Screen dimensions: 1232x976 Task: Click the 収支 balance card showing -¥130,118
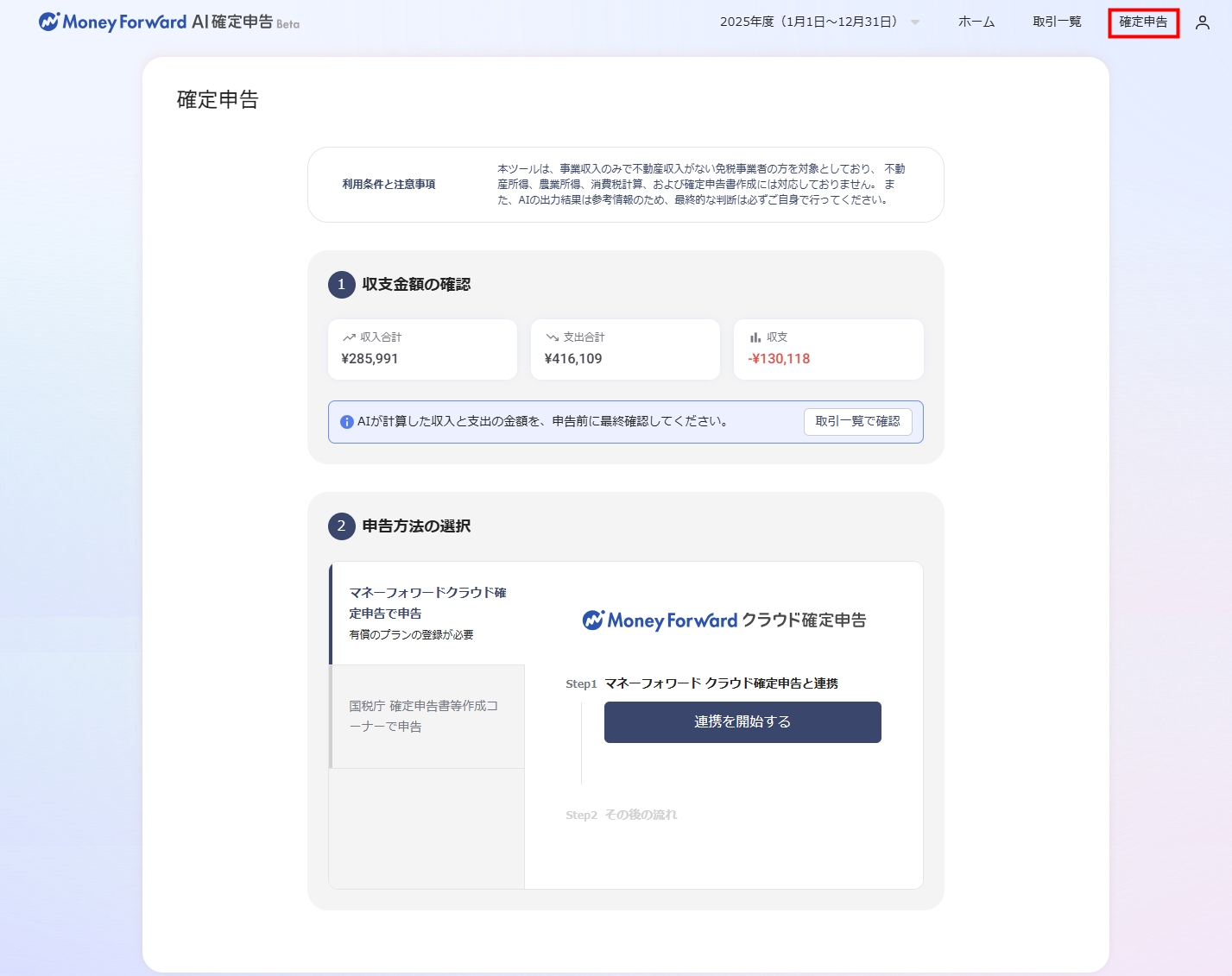(x=828, y=349)
